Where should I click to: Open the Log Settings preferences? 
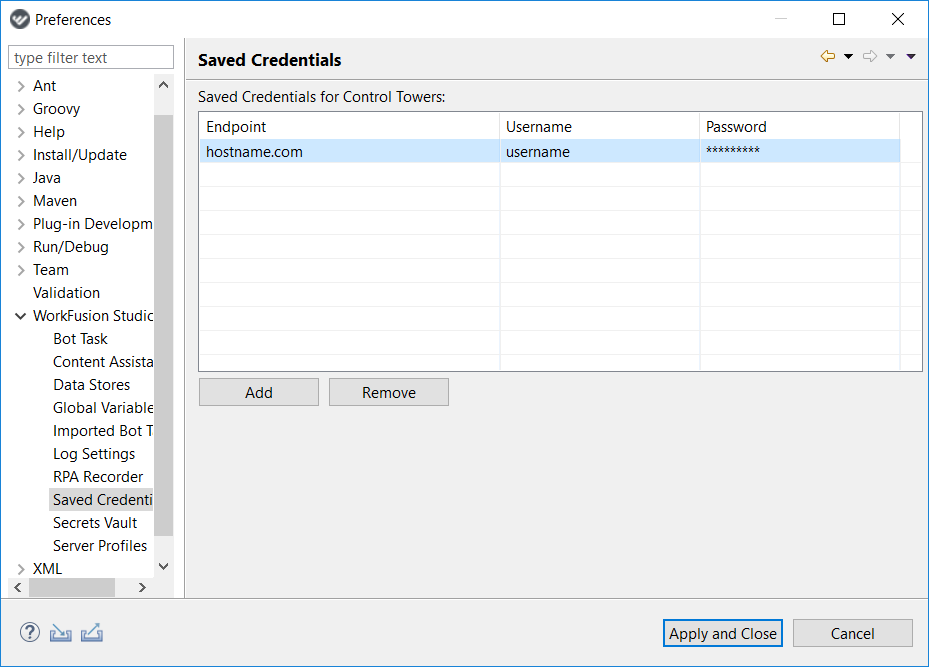point(94,454)
